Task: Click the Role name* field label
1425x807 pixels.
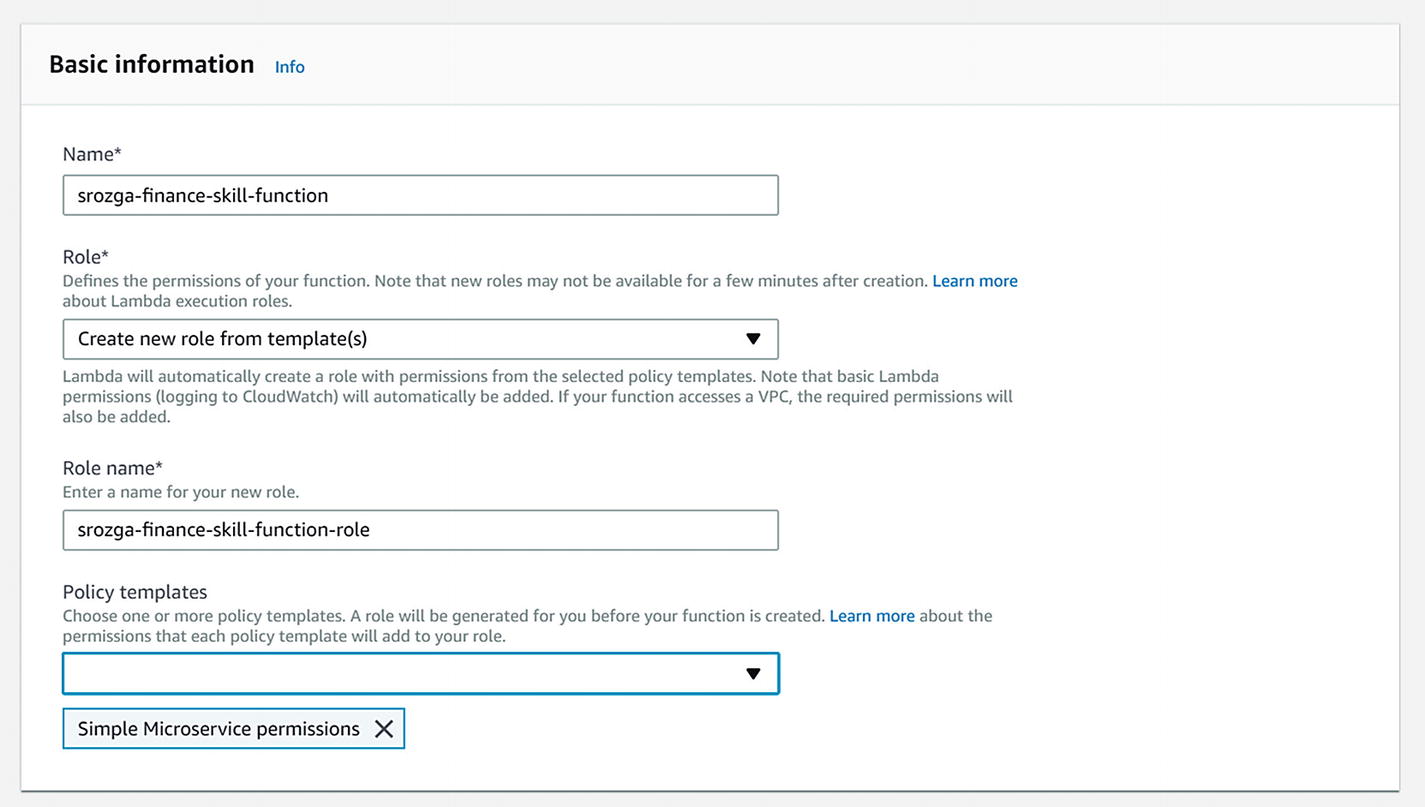Action: point(112,468)
